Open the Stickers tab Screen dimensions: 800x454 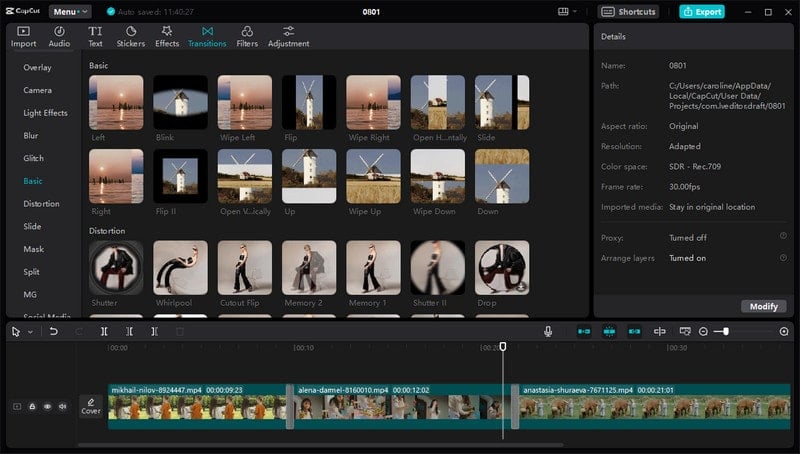[x=131, y=37]
